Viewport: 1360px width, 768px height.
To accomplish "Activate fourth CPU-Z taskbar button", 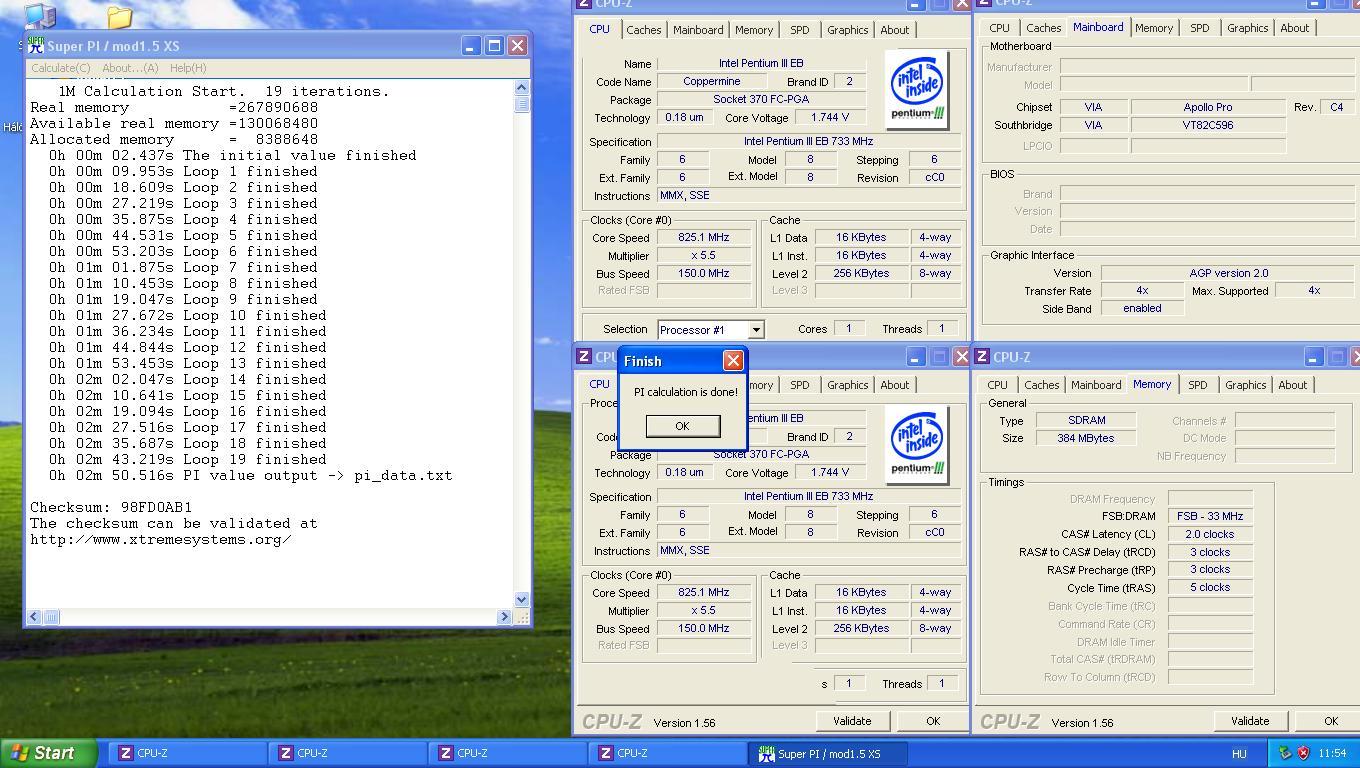I will click(x=668, y=753).
